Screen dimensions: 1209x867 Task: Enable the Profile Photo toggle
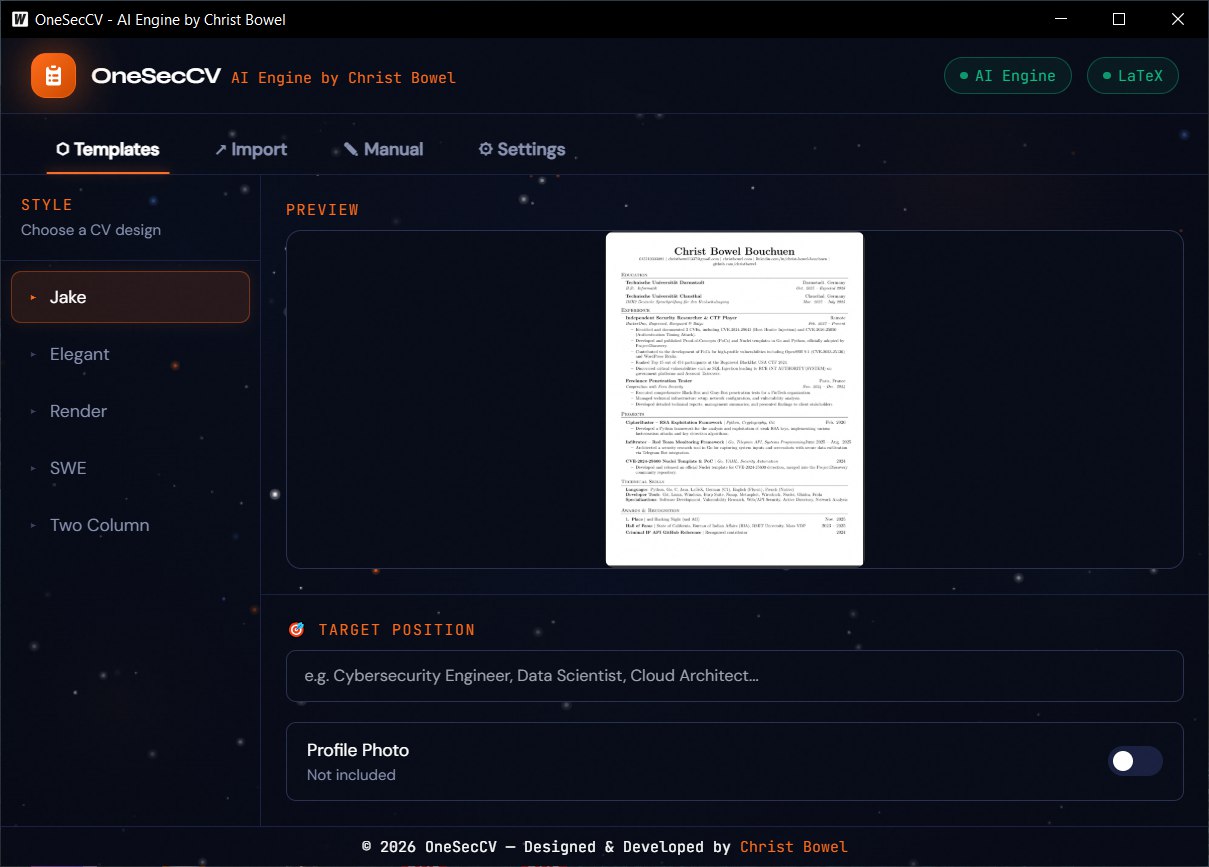pos(1135,761)
